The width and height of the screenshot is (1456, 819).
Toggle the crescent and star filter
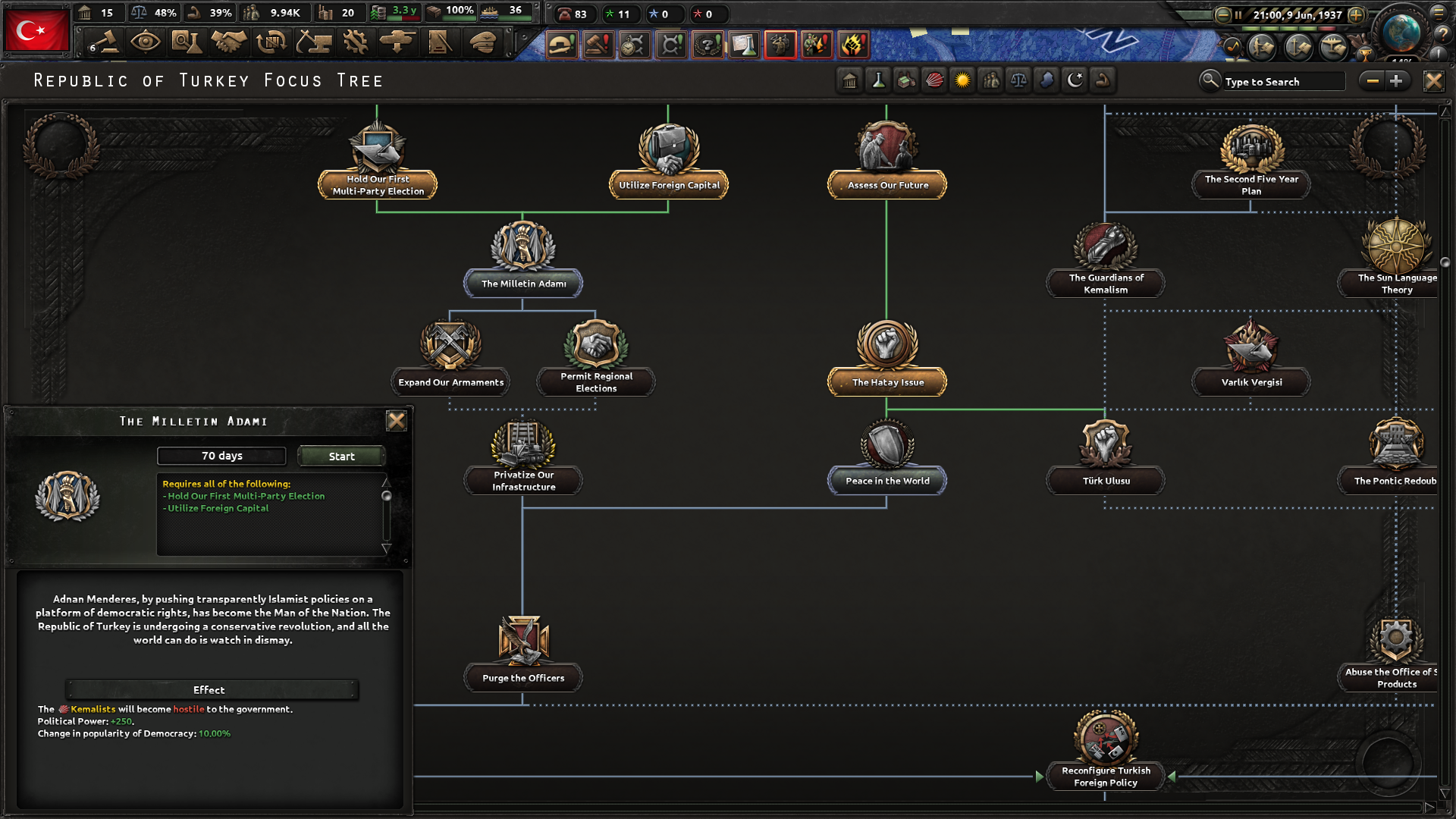click(1075, 80)
